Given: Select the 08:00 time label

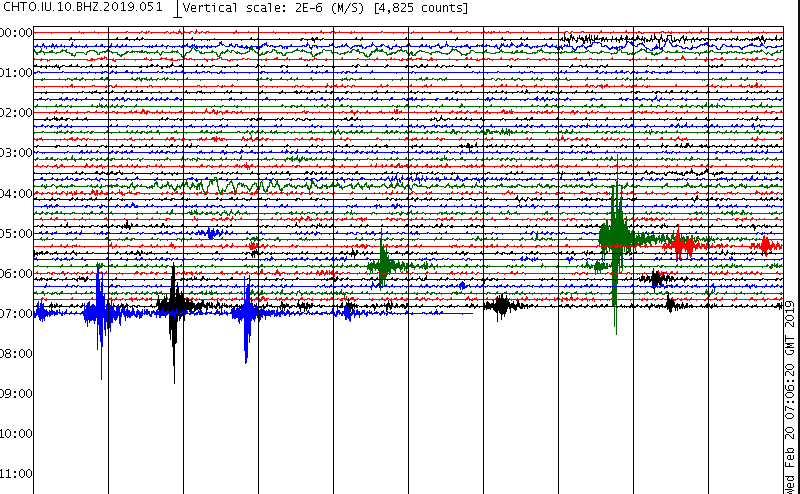Looking at the screenshot, I should click(x=16, y=354).
